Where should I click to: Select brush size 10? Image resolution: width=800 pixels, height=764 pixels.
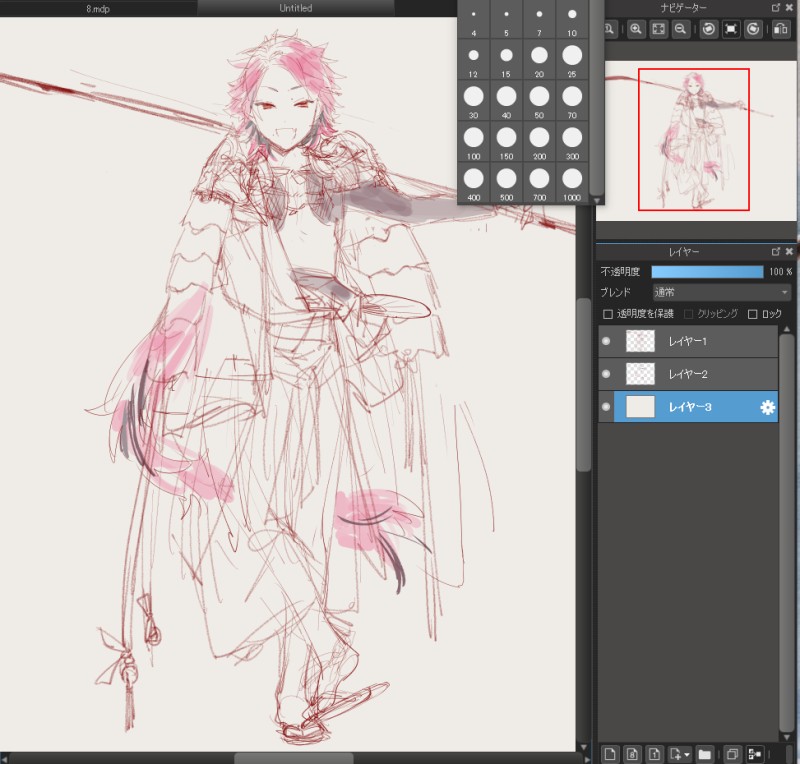click(572, 19)
